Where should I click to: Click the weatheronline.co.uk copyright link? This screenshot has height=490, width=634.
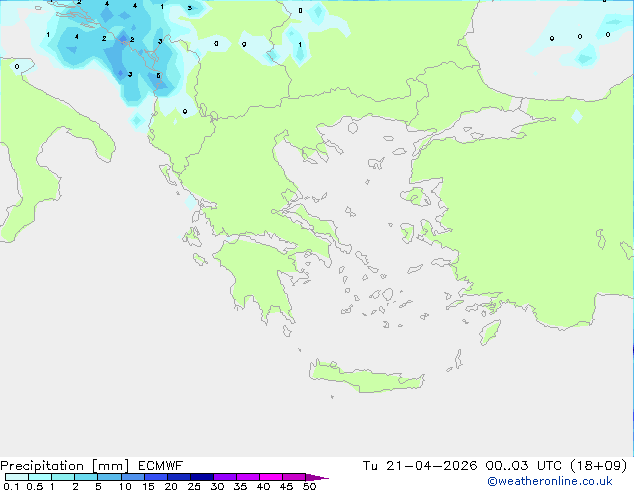click(x=550, y=481)
